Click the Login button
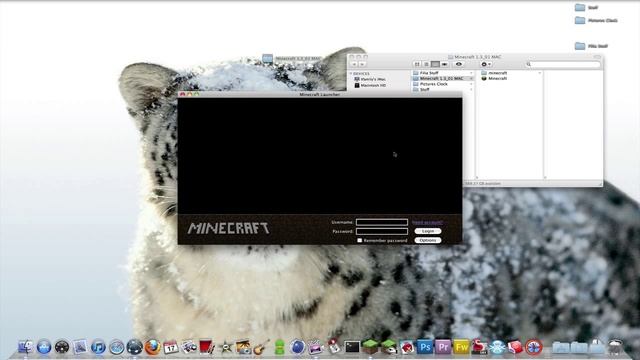640x360 pixels. [x=427, y=231]
